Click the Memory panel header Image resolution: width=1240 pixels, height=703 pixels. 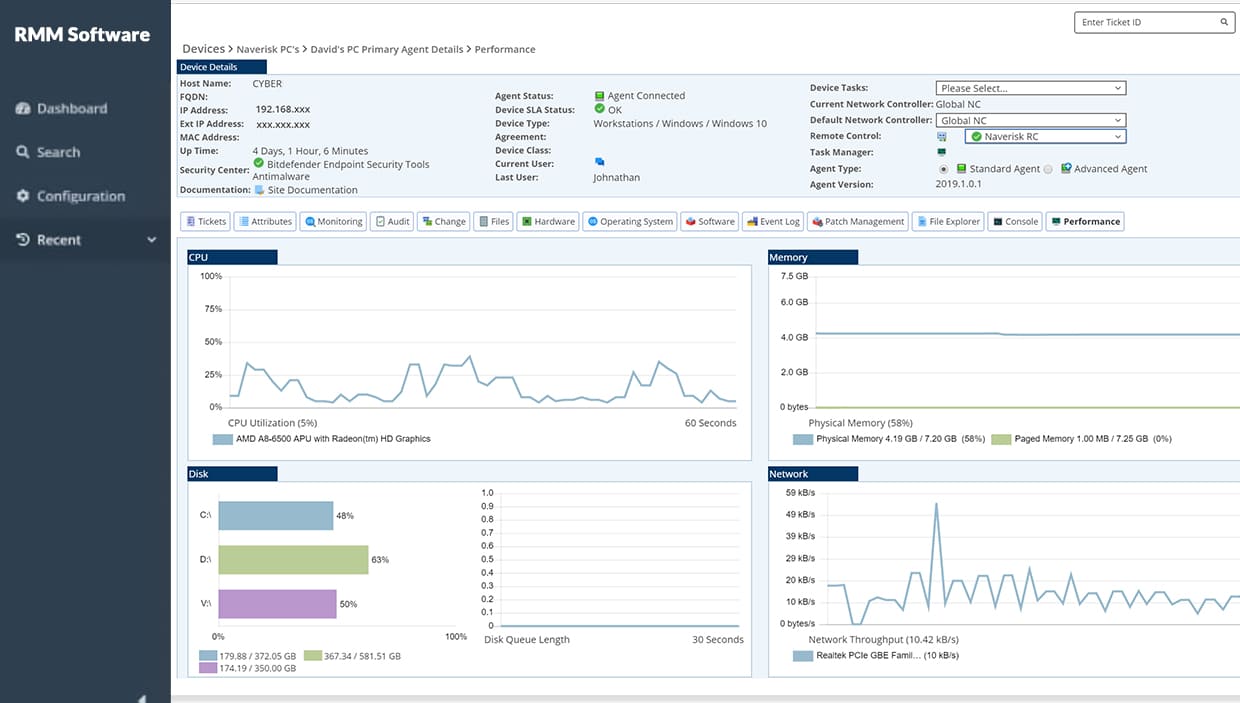(x=813, y=258)
